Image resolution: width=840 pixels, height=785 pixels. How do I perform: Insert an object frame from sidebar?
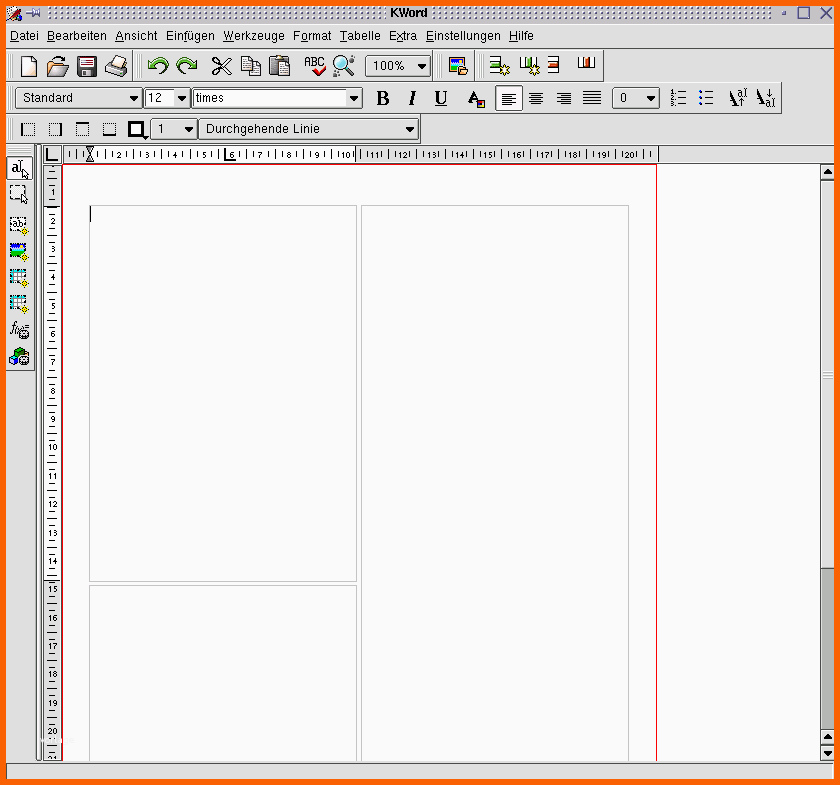point(19,356)
